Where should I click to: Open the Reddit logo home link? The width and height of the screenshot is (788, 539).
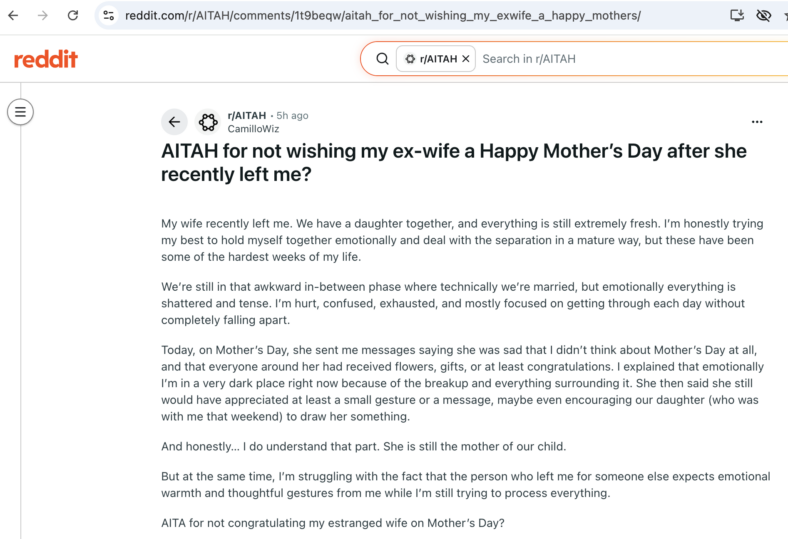[46, 59]
